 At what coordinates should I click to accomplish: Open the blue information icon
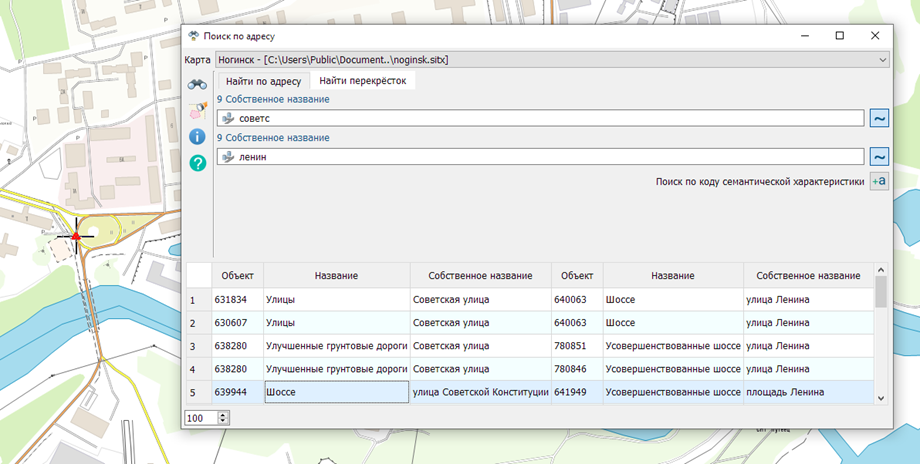point(197,136)
